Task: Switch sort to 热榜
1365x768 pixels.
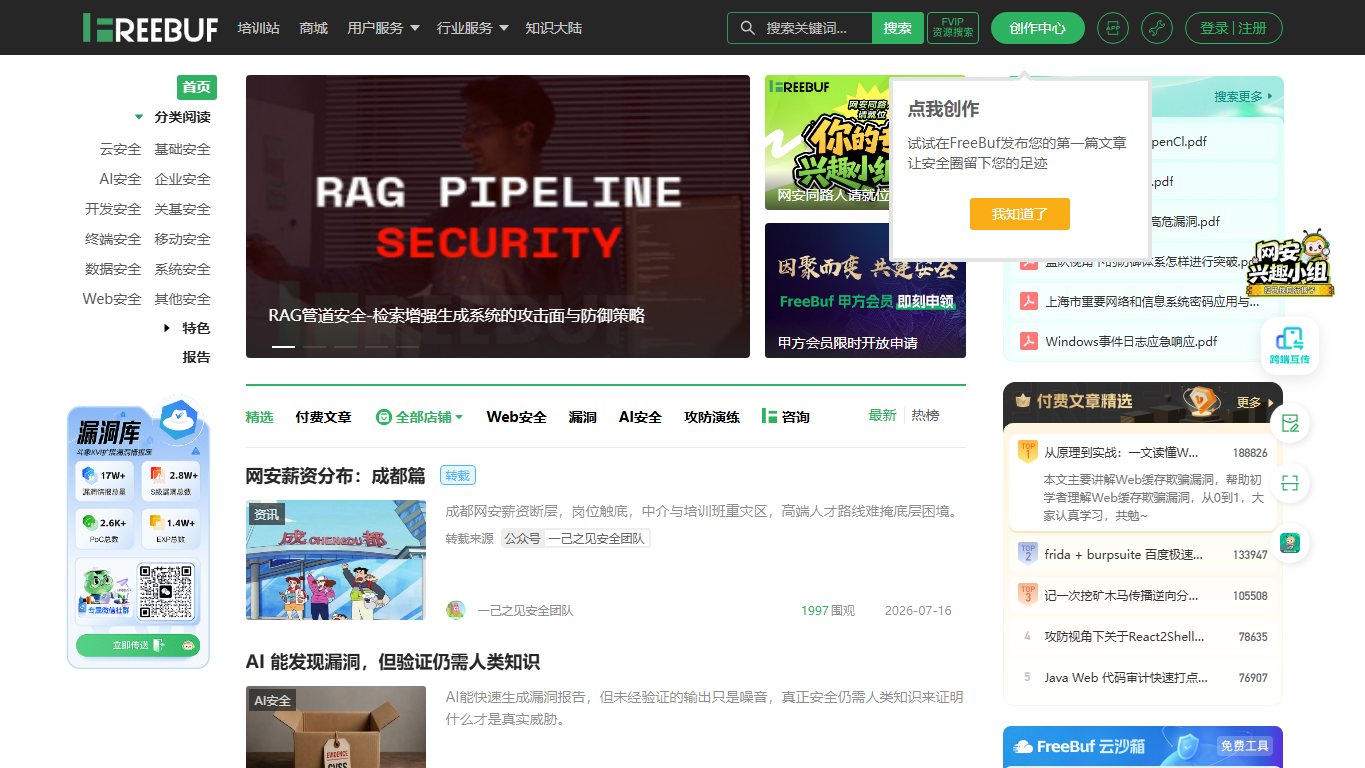Action: [x=925, y=415]
